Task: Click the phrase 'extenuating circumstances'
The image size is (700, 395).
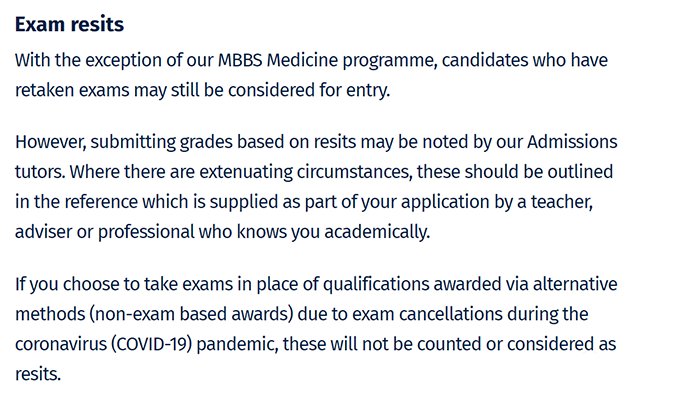Action: coord(305,172)
